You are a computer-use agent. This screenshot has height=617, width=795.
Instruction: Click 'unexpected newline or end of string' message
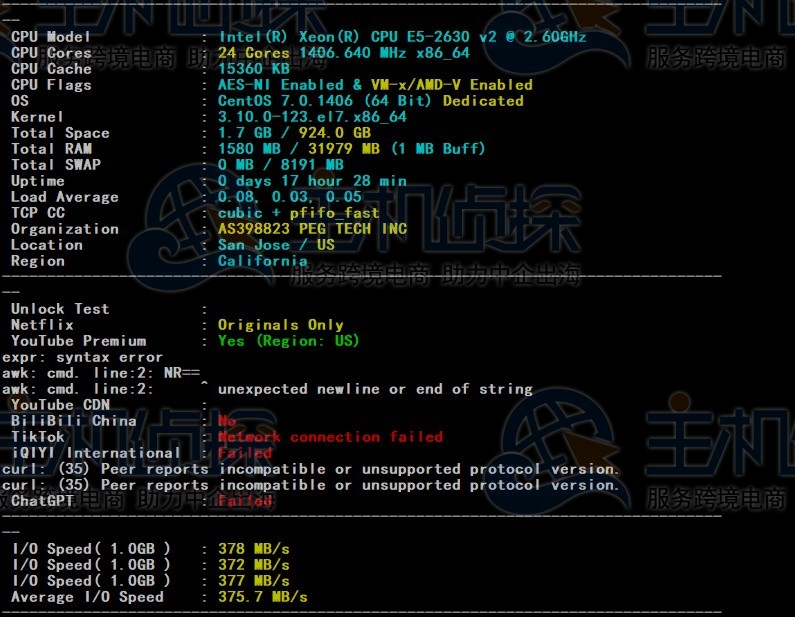[x=375, y=389]
